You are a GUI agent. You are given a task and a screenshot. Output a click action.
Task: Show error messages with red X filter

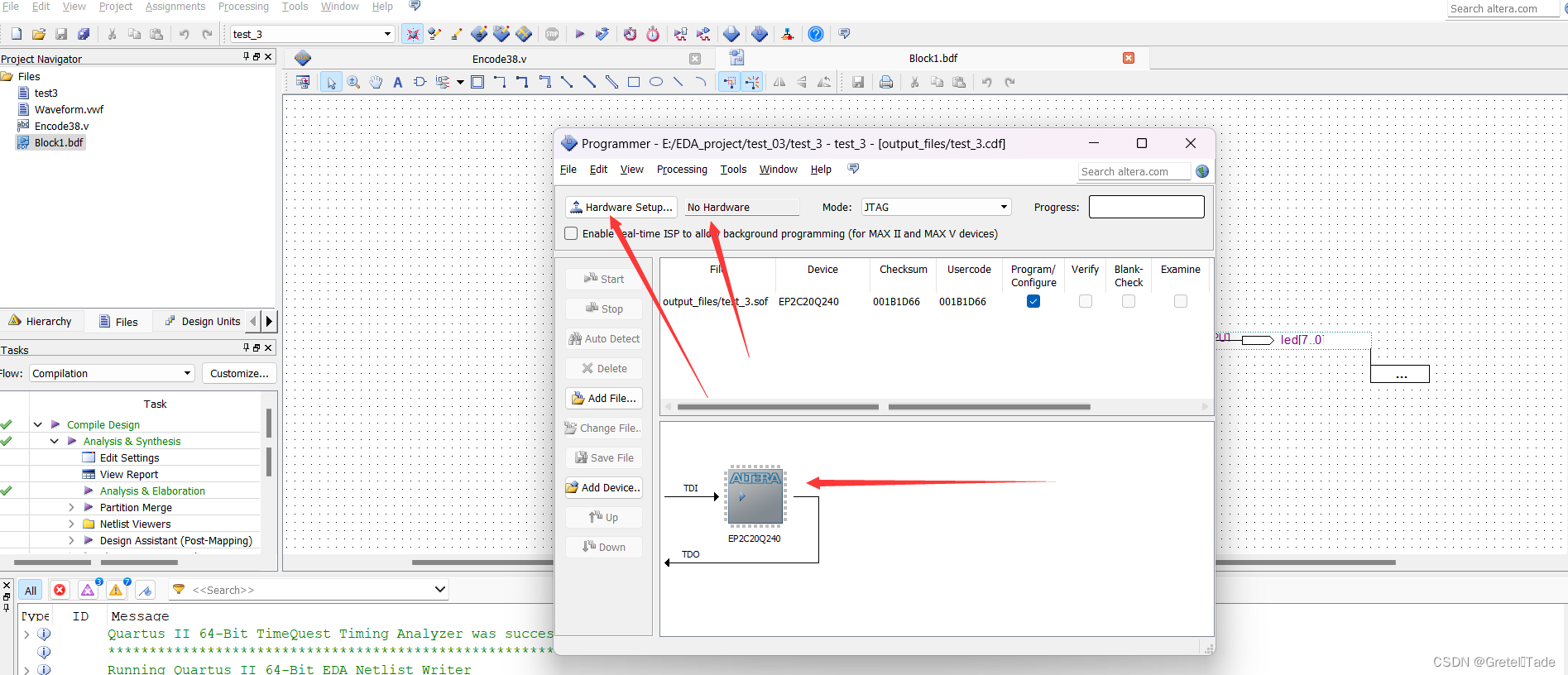coord(60,590)
